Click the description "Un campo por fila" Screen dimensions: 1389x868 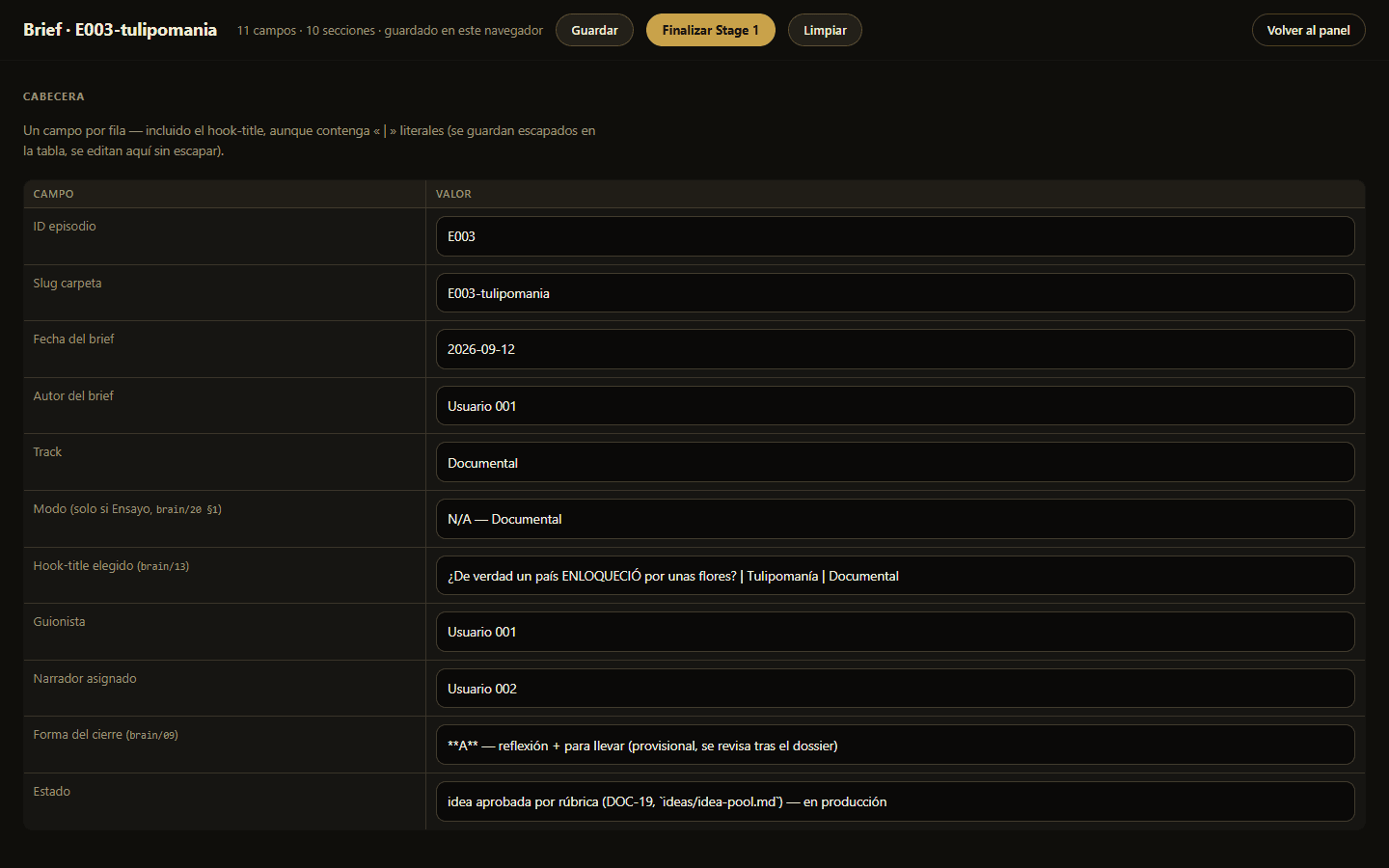pos(74,131)
